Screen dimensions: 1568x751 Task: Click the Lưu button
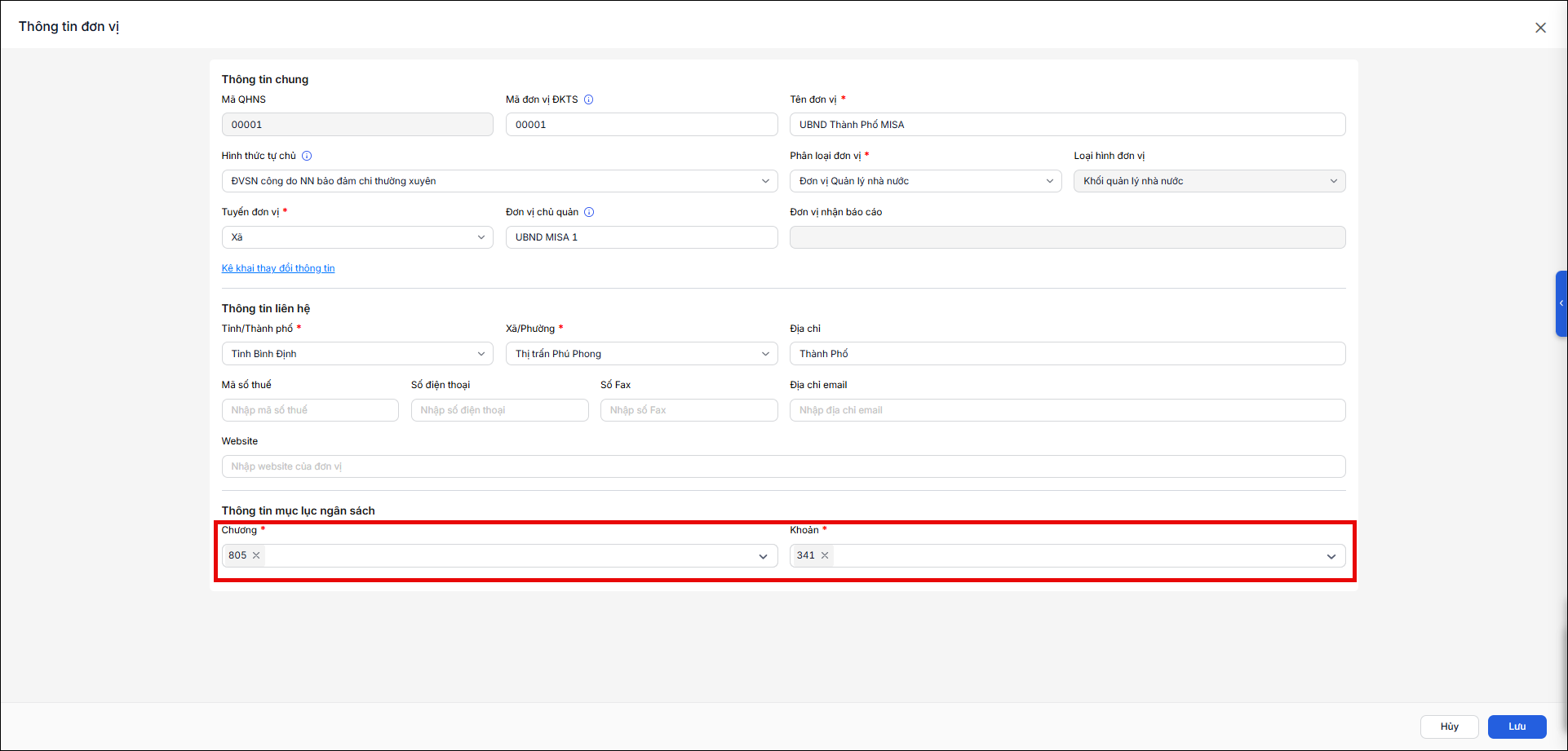click(x=1517, y=727)
